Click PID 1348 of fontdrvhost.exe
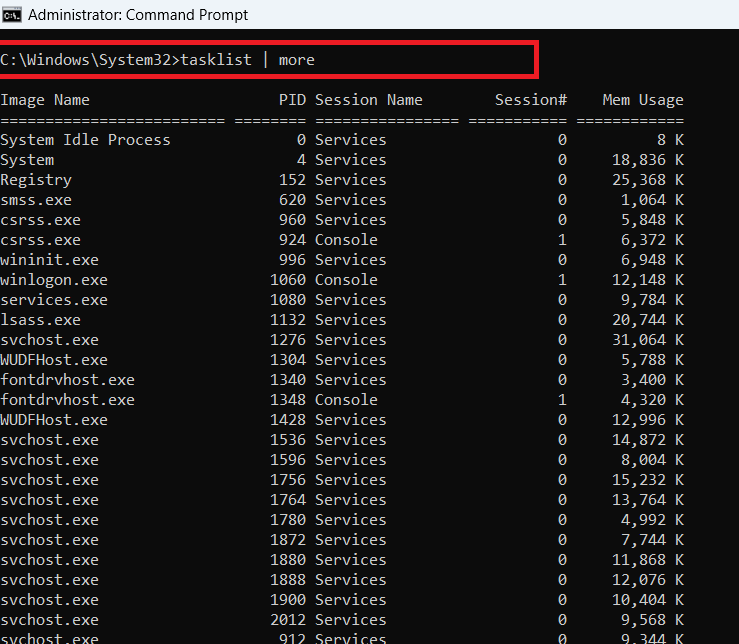 coord(288,400)
